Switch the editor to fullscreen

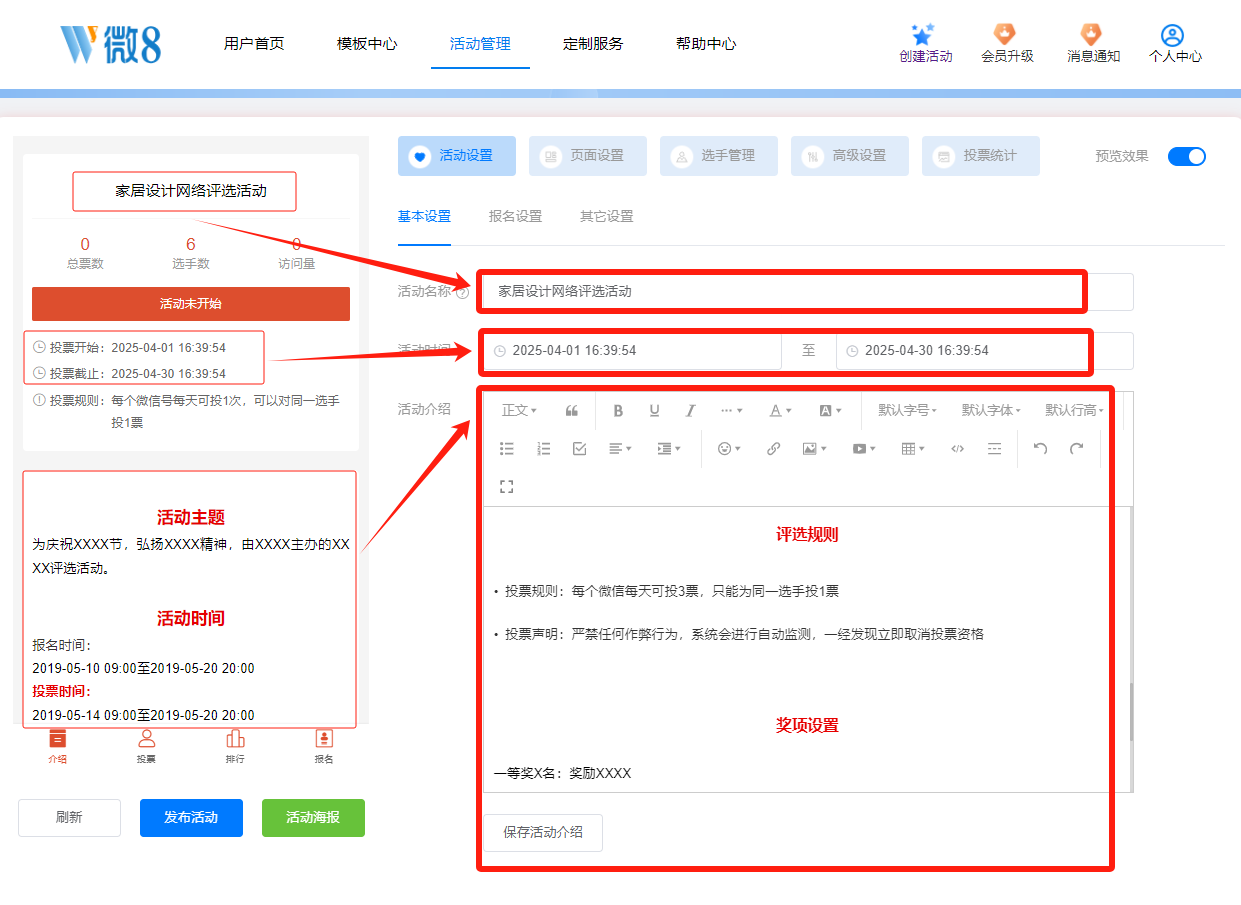(507, 487)
